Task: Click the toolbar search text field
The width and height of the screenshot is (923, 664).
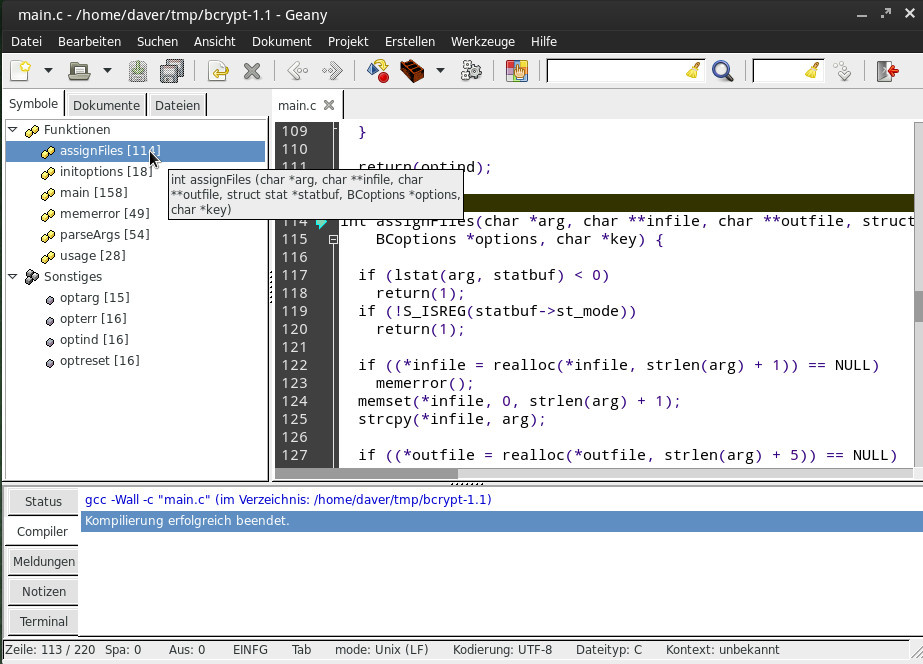Action: pyautogui.click(x=615, y=71)
